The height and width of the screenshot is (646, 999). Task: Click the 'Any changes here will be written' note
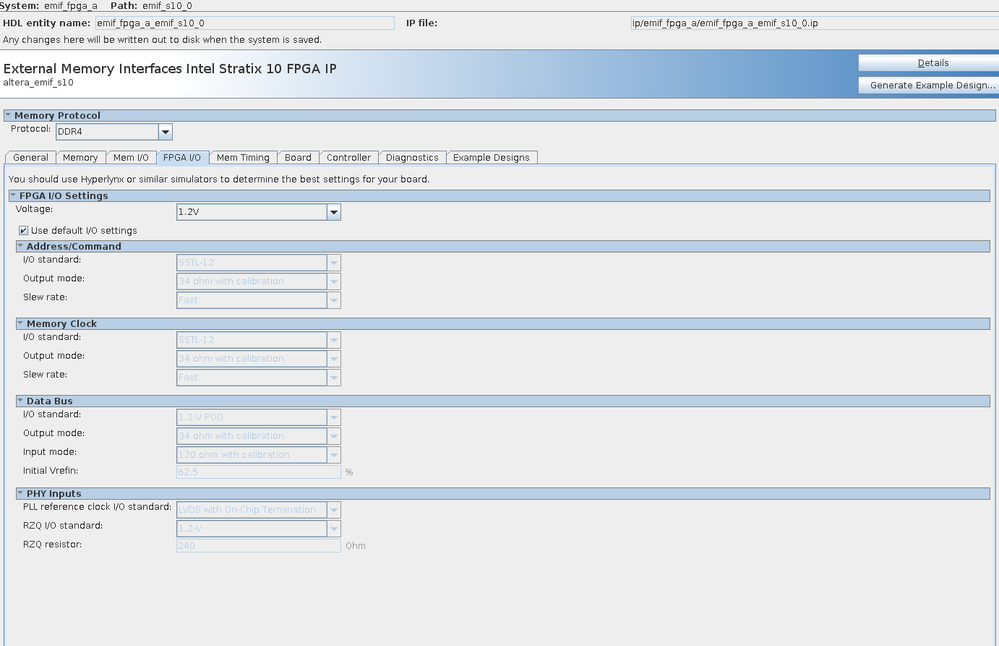click(x=162, y=39)
